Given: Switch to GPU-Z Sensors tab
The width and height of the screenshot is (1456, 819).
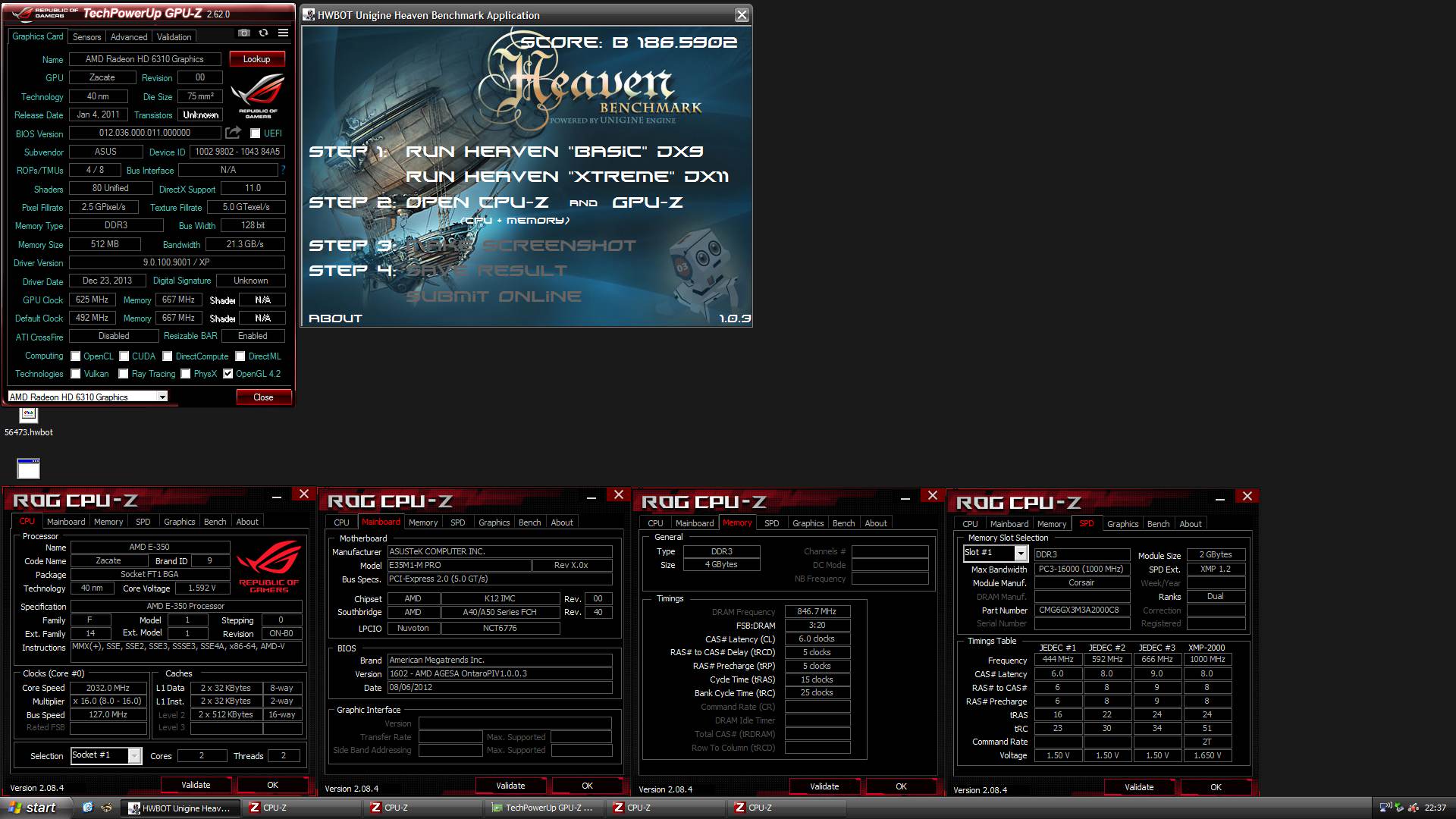Looking at the screenshot, I should click(x=86, y=36).
